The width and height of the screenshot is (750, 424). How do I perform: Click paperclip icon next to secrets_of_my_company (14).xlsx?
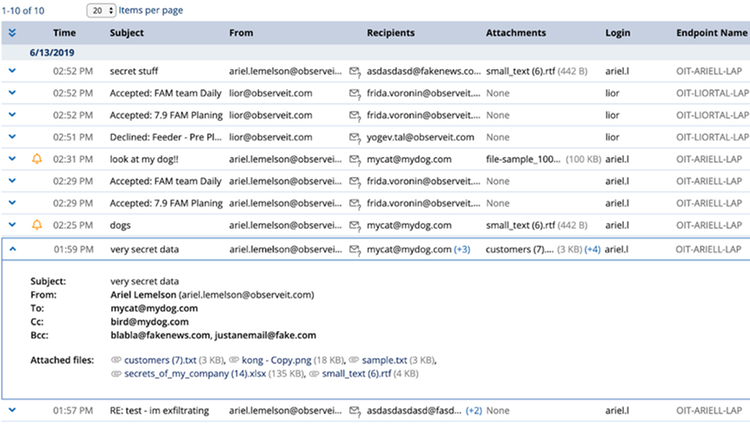pos(116,374)
